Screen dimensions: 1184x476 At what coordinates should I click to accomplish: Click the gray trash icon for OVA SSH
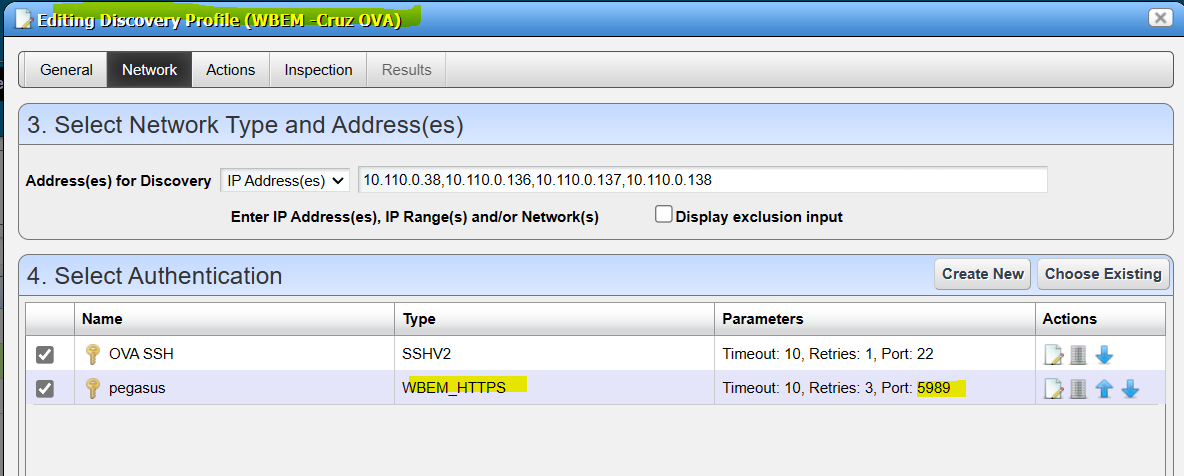click(x=1078, y=355)
